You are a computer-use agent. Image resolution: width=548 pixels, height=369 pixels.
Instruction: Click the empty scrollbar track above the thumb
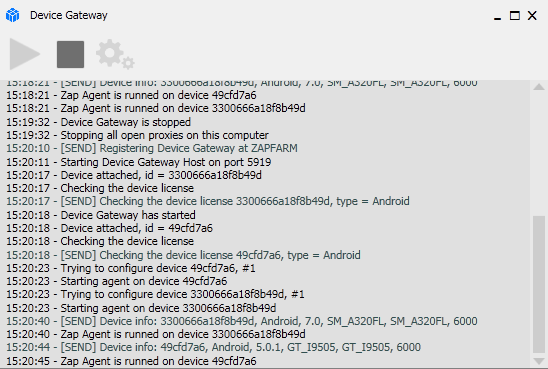(539, 154)
